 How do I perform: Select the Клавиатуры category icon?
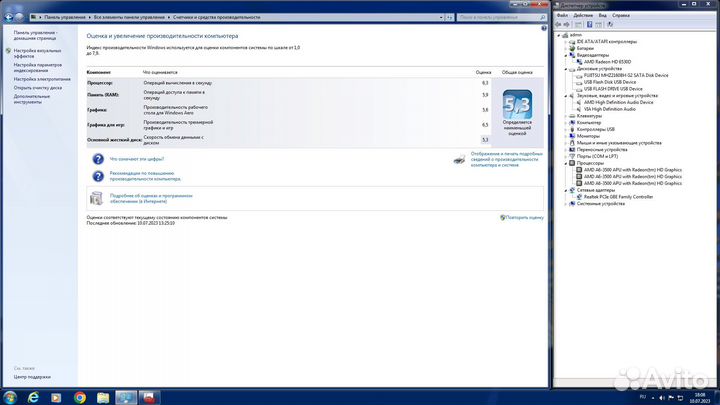point(572,116)
